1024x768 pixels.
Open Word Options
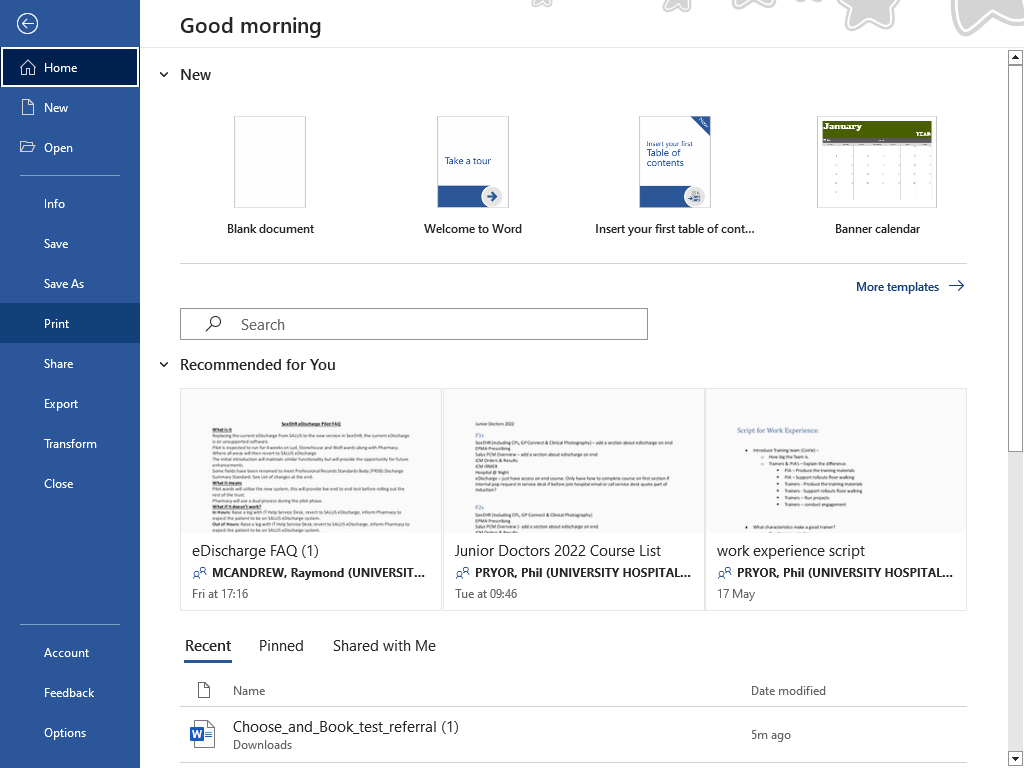[70, 733]
